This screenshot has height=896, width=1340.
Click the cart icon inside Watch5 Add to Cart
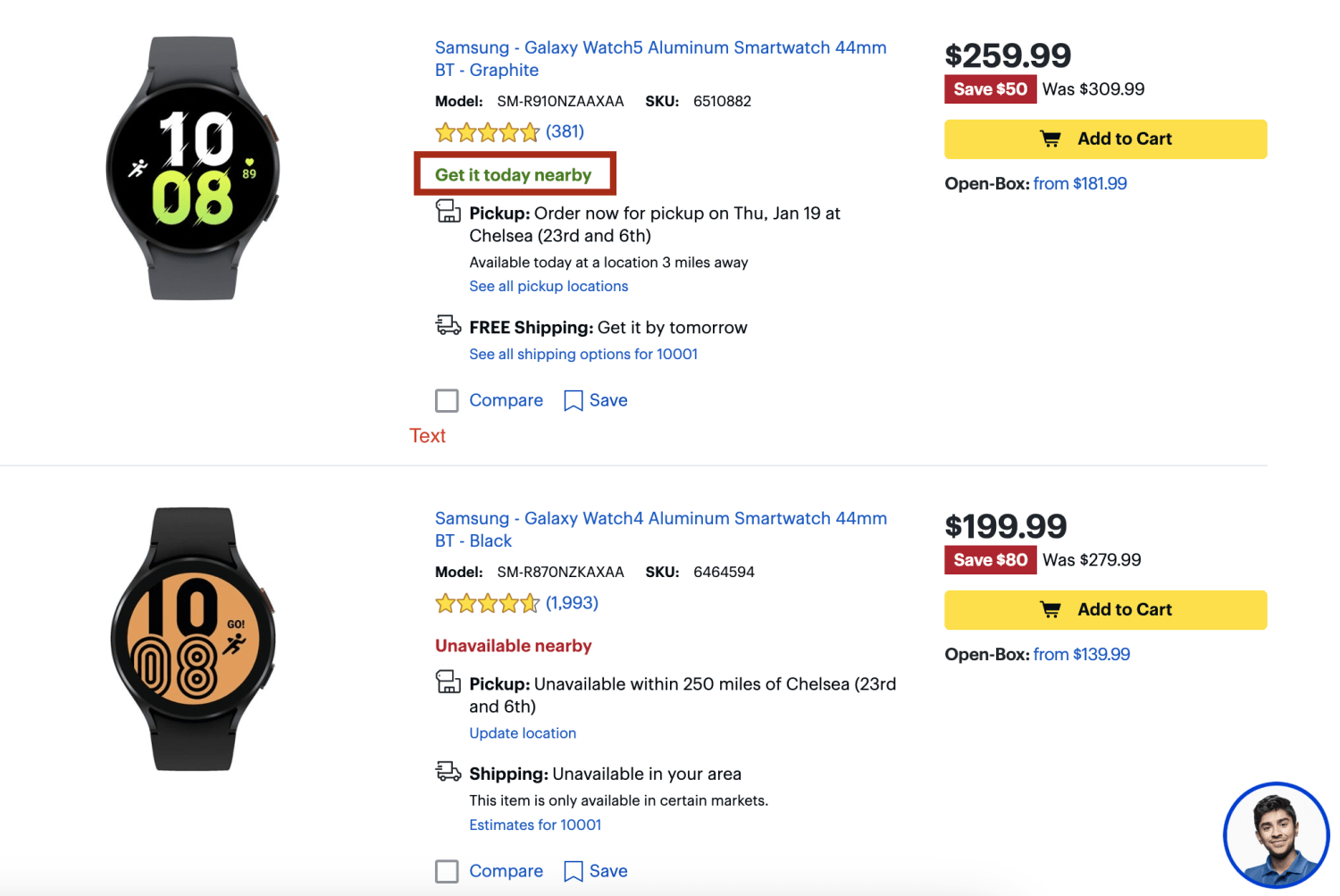[x=1049, y=138]
